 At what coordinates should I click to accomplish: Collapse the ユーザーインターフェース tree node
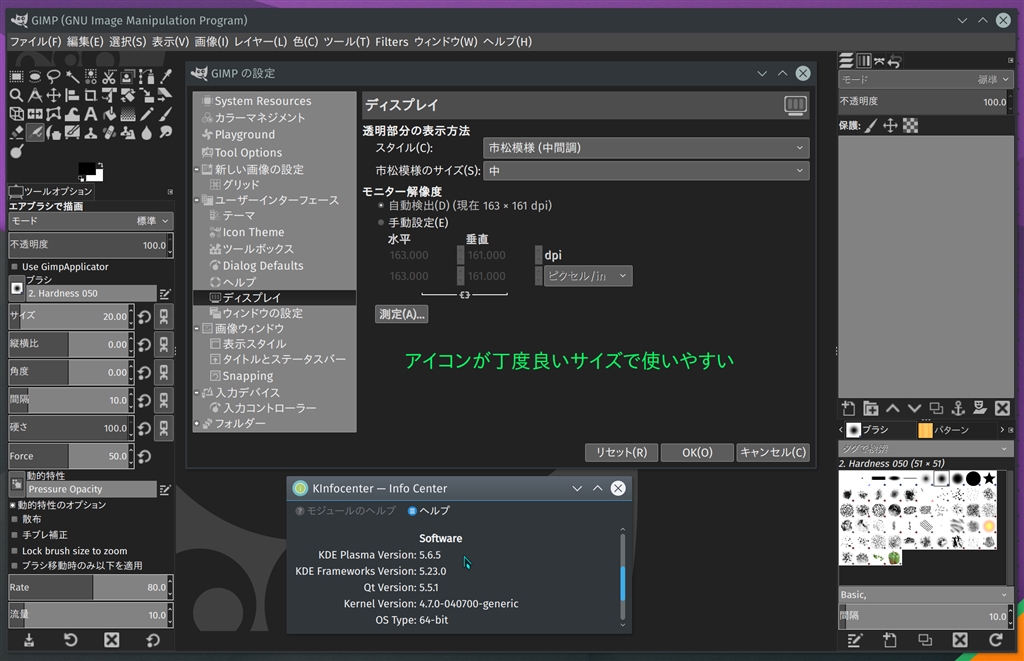coord(197,200)
